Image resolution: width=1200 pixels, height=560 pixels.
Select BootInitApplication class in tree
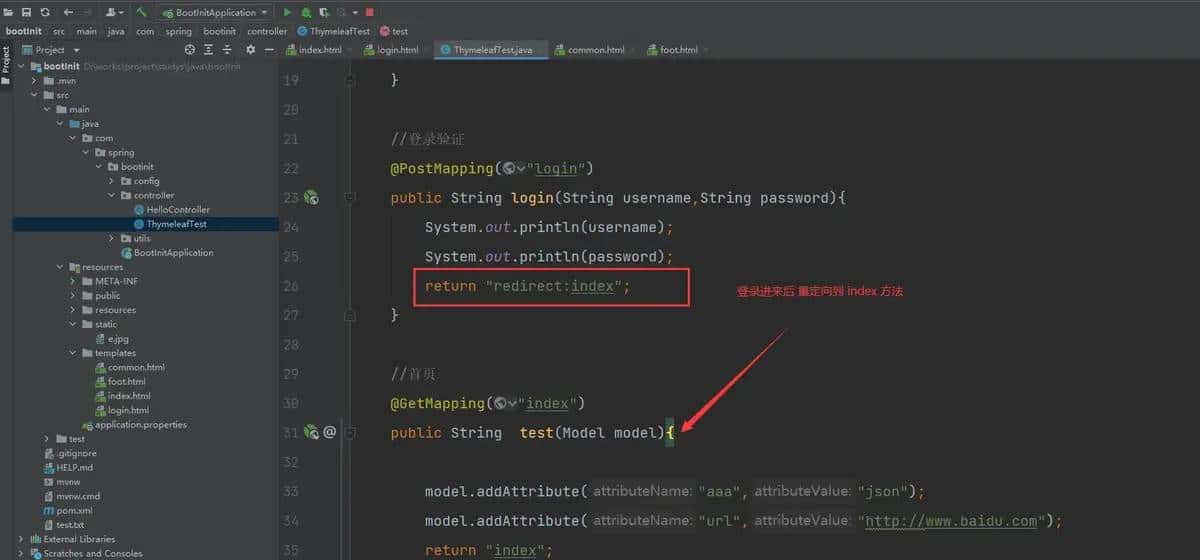click(x=166, y=253)
